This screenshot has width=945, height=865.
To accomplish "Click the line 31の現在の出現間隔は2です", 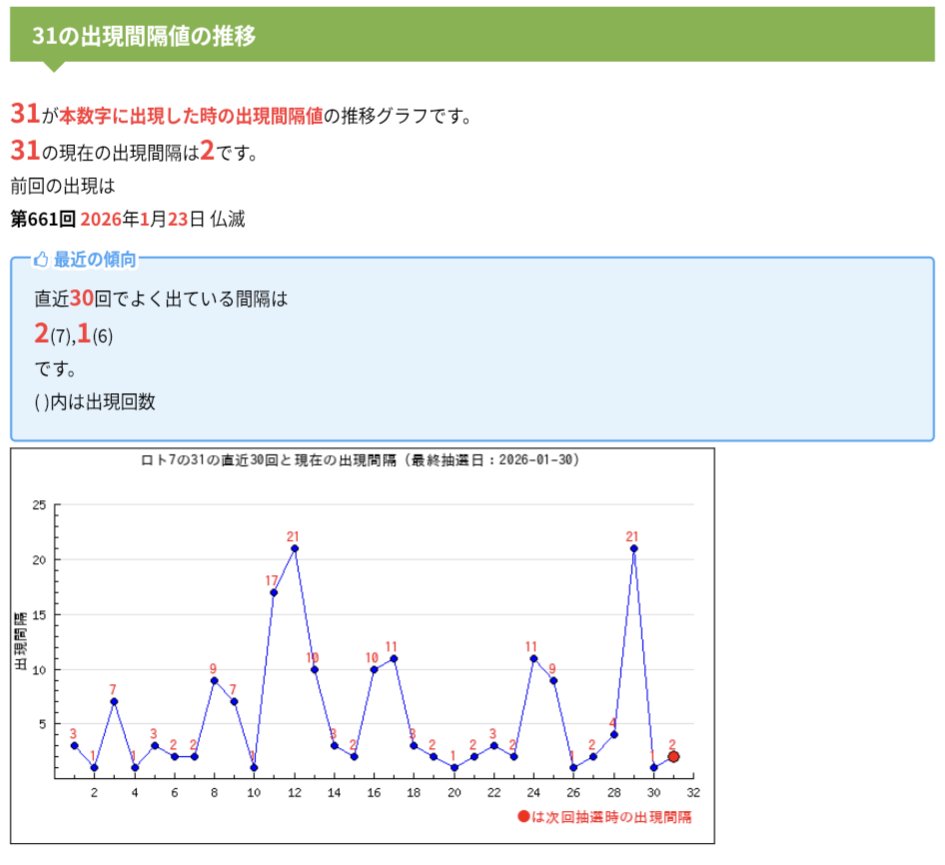I will pyautogui.click(x=134, y=151).
